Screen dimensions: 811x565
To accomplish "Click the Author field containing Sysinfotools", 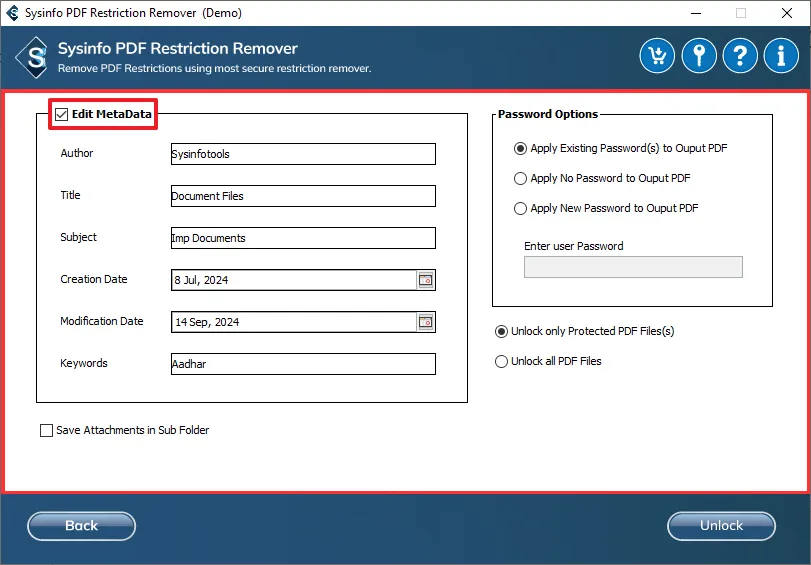I will point(303,154).
